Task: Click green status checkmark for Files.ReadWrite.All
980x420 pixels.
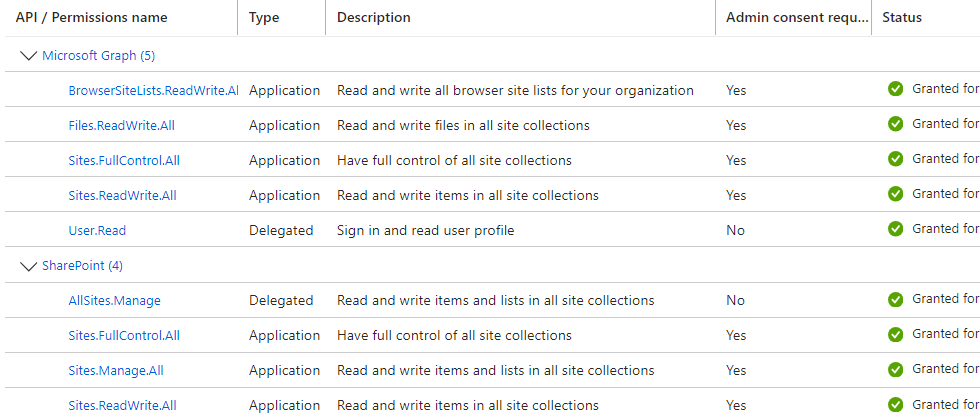Action: [895, 124]
